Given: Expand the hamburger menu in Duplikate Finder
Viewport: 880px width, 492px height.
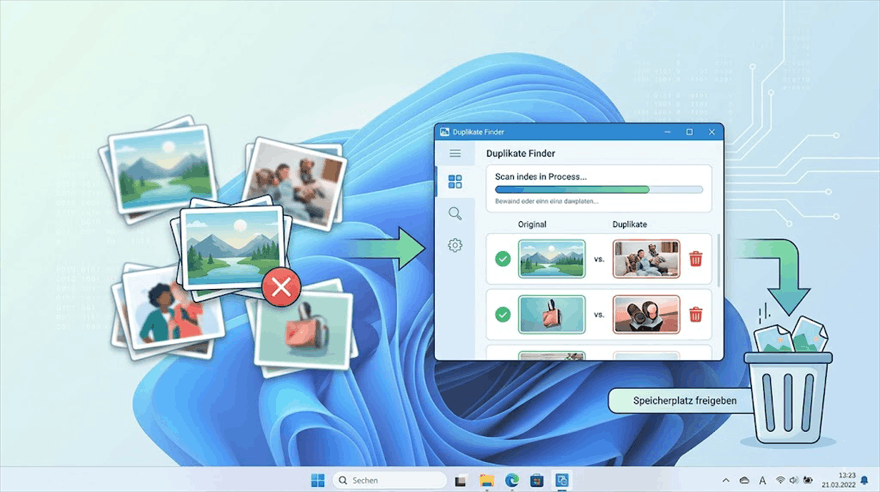Looking at the screenshot, I should 455,153.
